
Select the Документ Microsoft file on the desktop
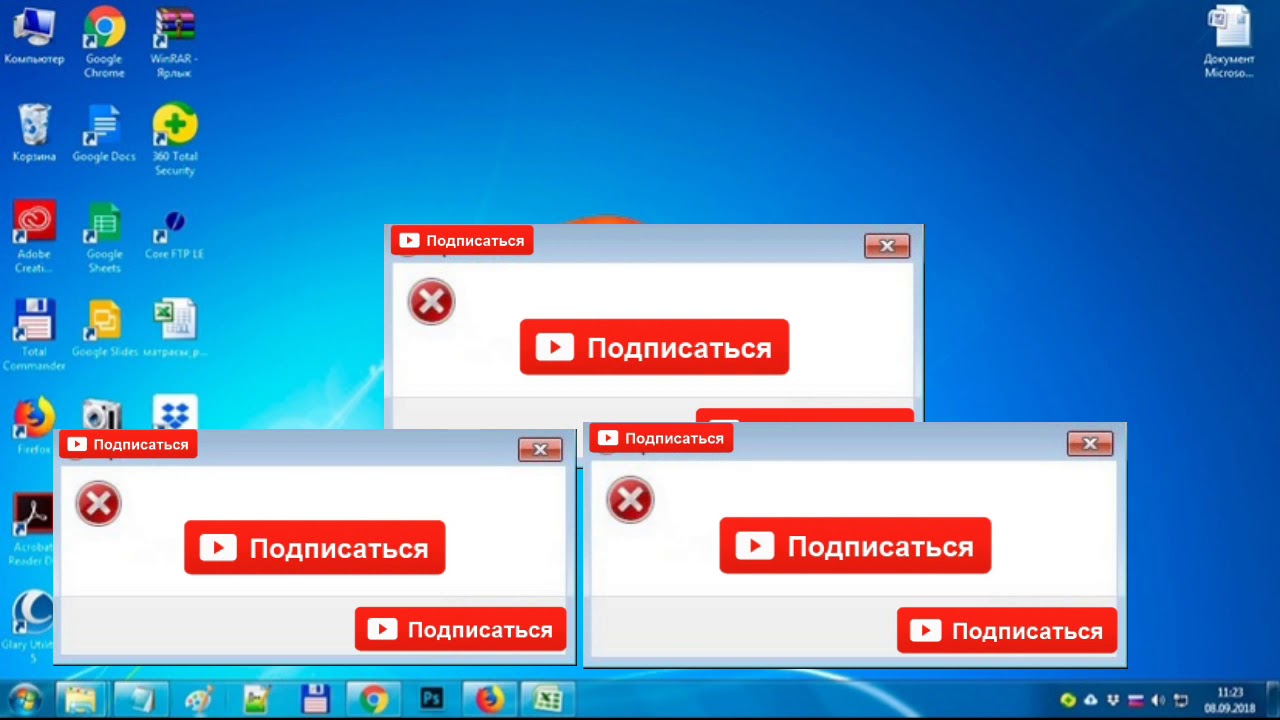coord(1228,42)
